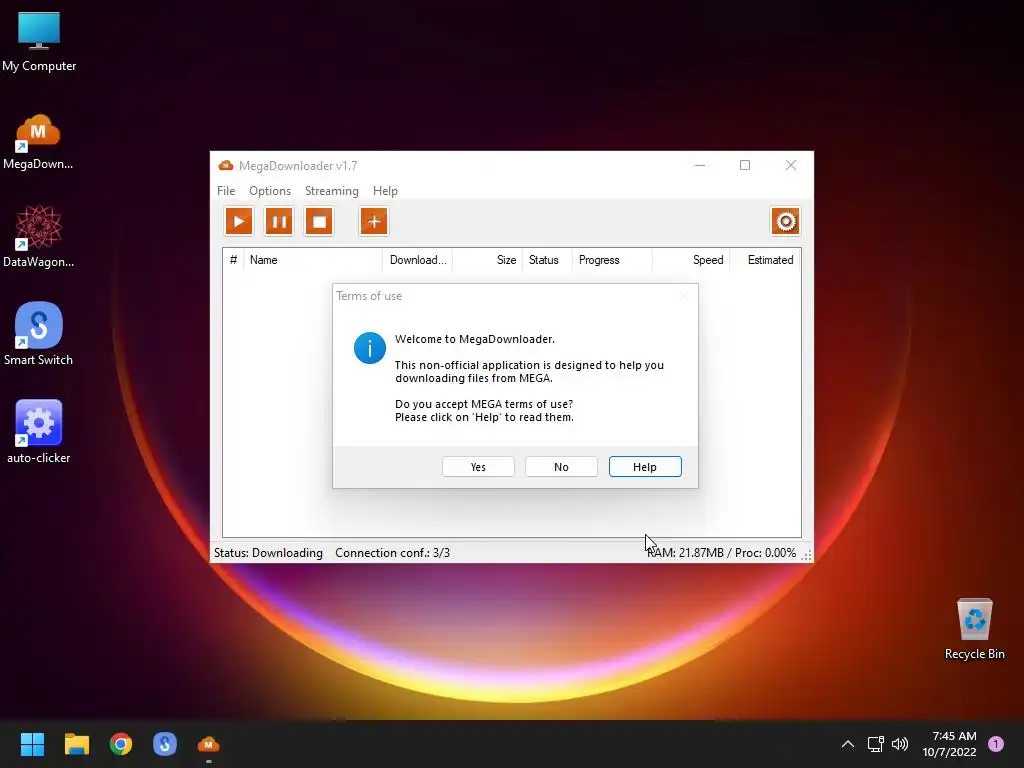Click the Help button in Terms dialog
Viewport: 1024px width, 768px height.
point(645,467)
